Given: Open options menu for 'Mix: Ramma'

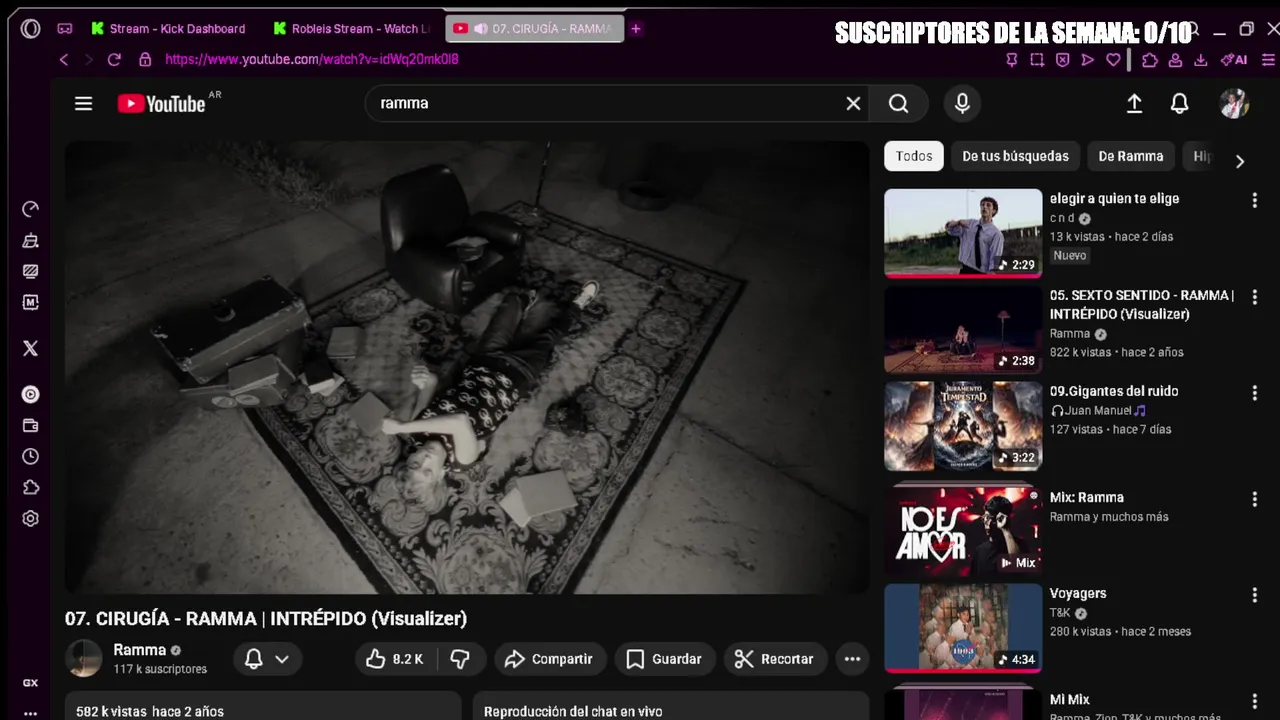Looking at the screenshot, I should [1254, 499].
